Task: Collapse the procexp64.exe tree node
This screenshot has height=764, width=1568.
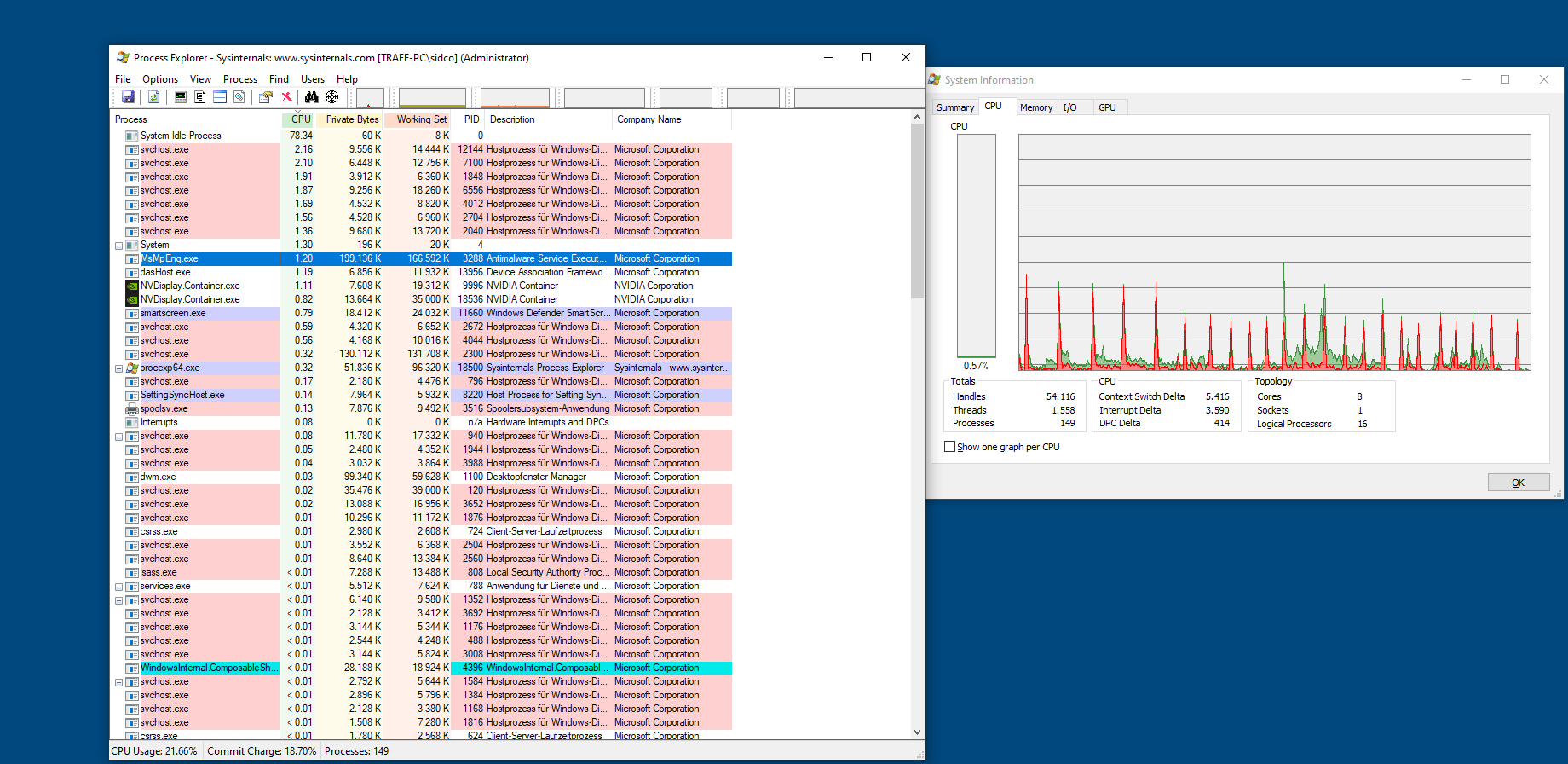Action: 118,368
